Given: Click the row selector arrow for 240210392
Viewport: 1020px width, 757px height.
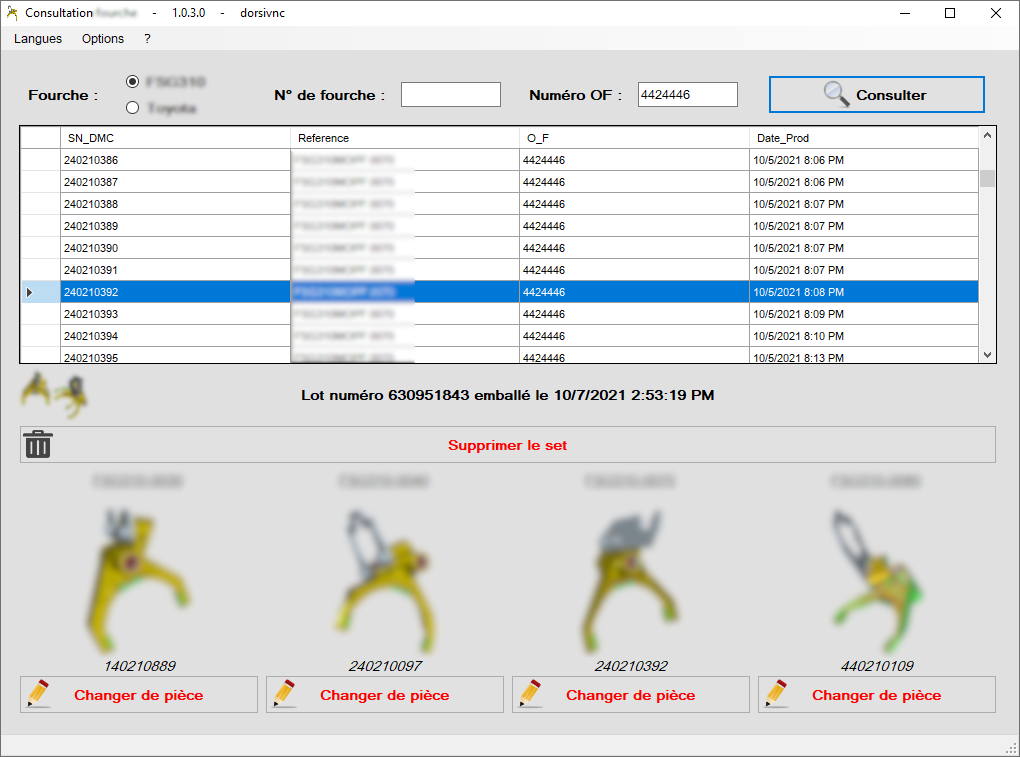Looking at the screenshot, I should (29, 292).
